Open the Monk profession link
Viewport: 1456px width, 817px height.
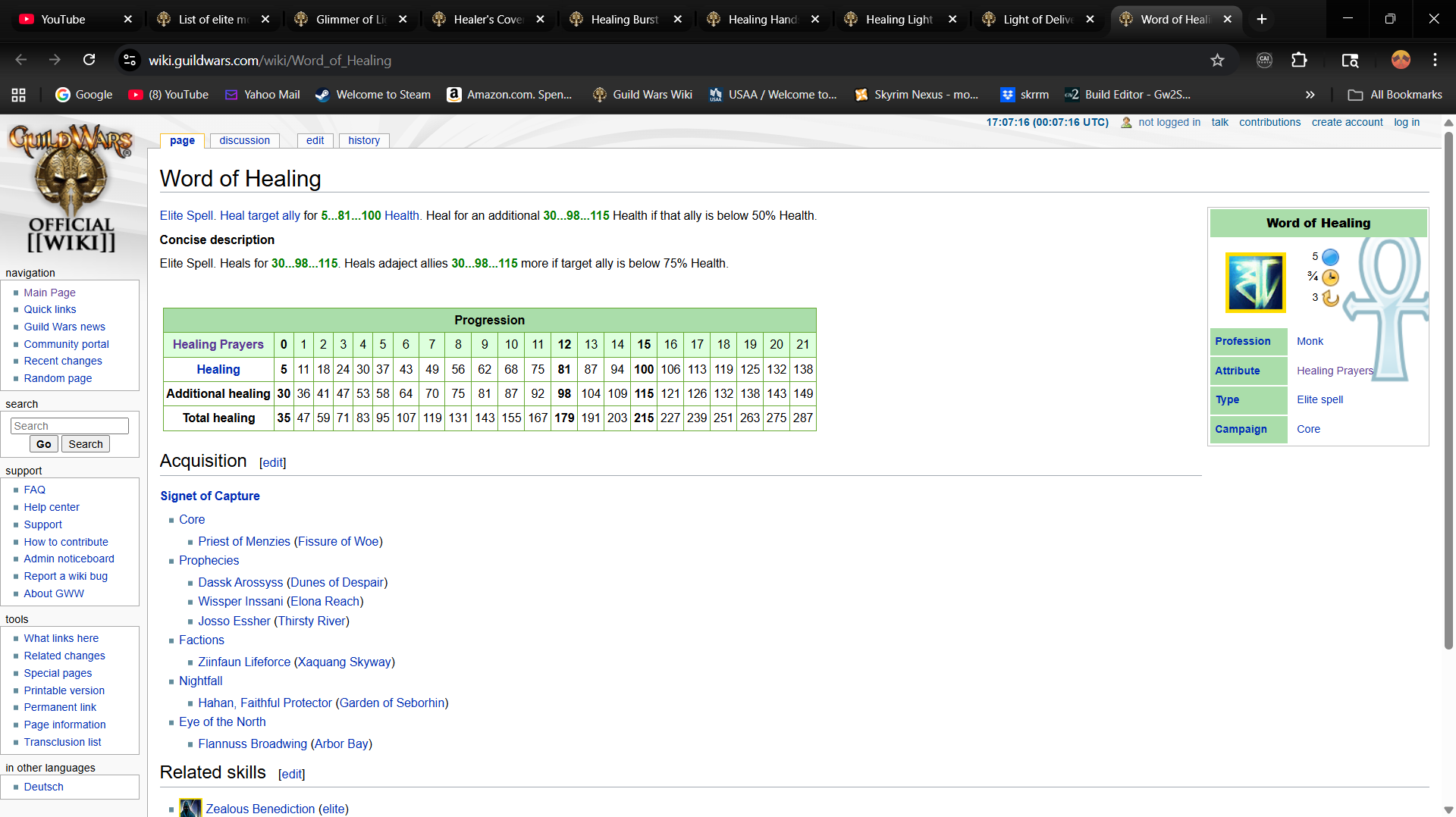[x=1310, y=341]
